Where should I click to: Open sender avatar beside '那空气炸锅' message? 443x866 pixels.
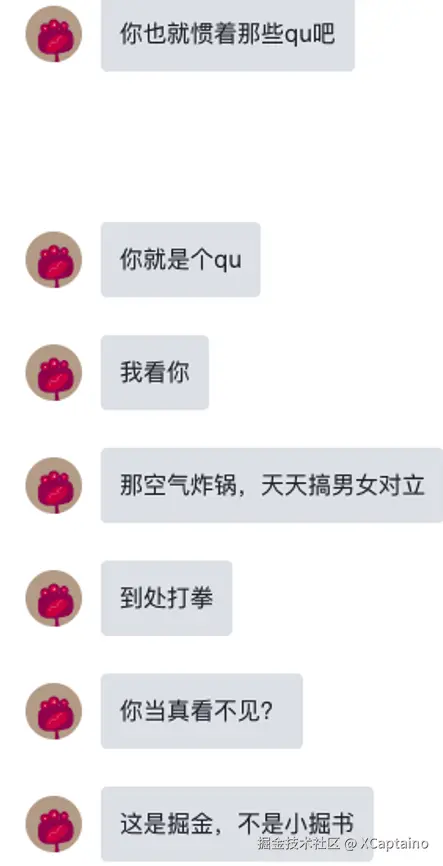[x=54, y=485]
